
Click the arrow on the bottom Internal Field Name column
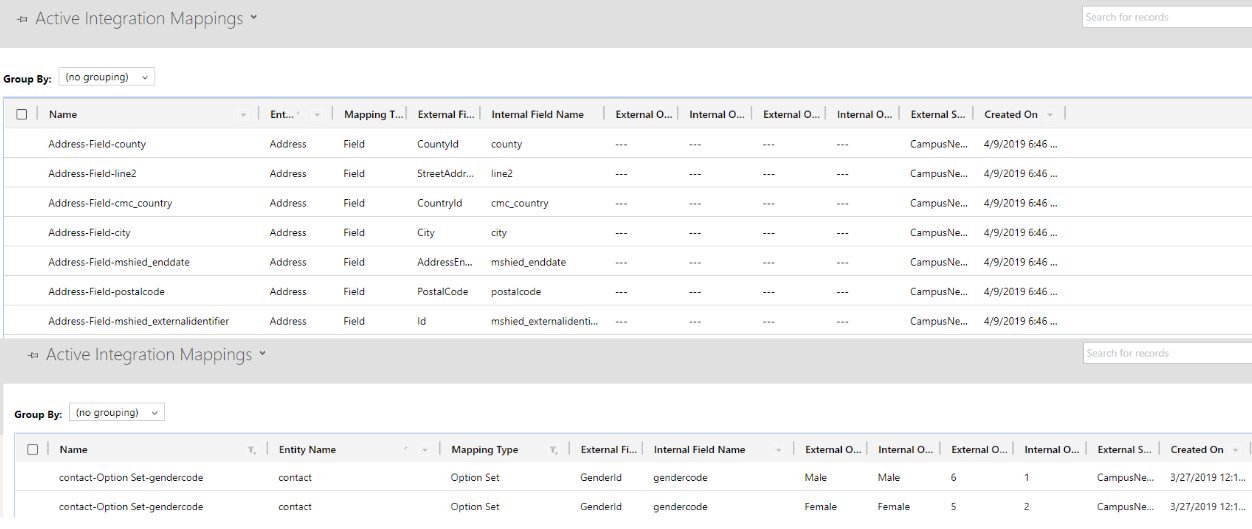pos(778,450)
